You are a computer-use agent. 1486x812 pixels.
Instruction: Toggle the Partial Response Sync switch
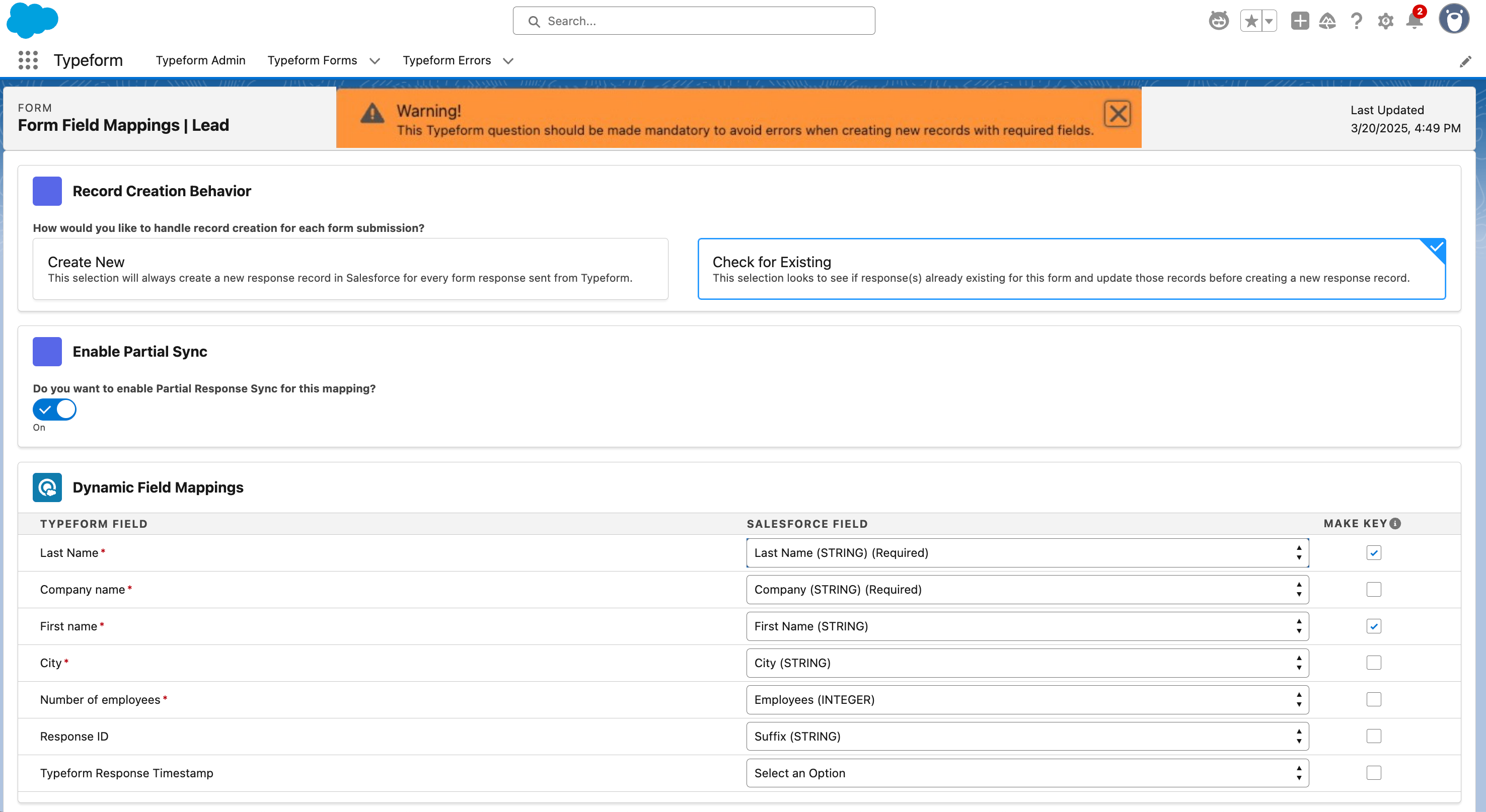tap(54, 410)
